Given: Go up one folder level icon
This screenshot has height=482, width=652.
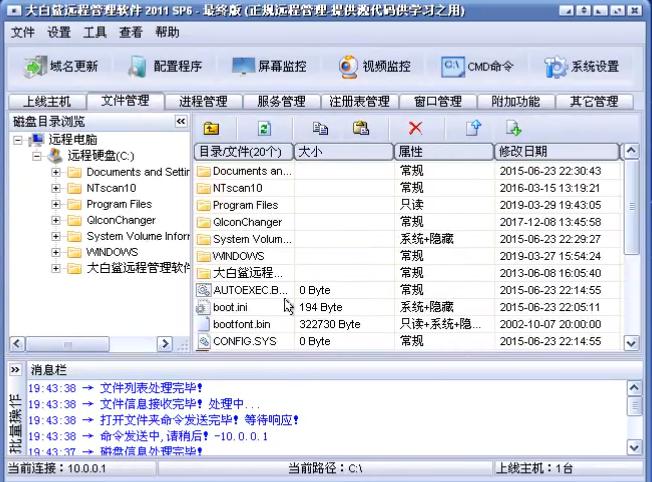Looking at the screenshot, I should [211, 128].
